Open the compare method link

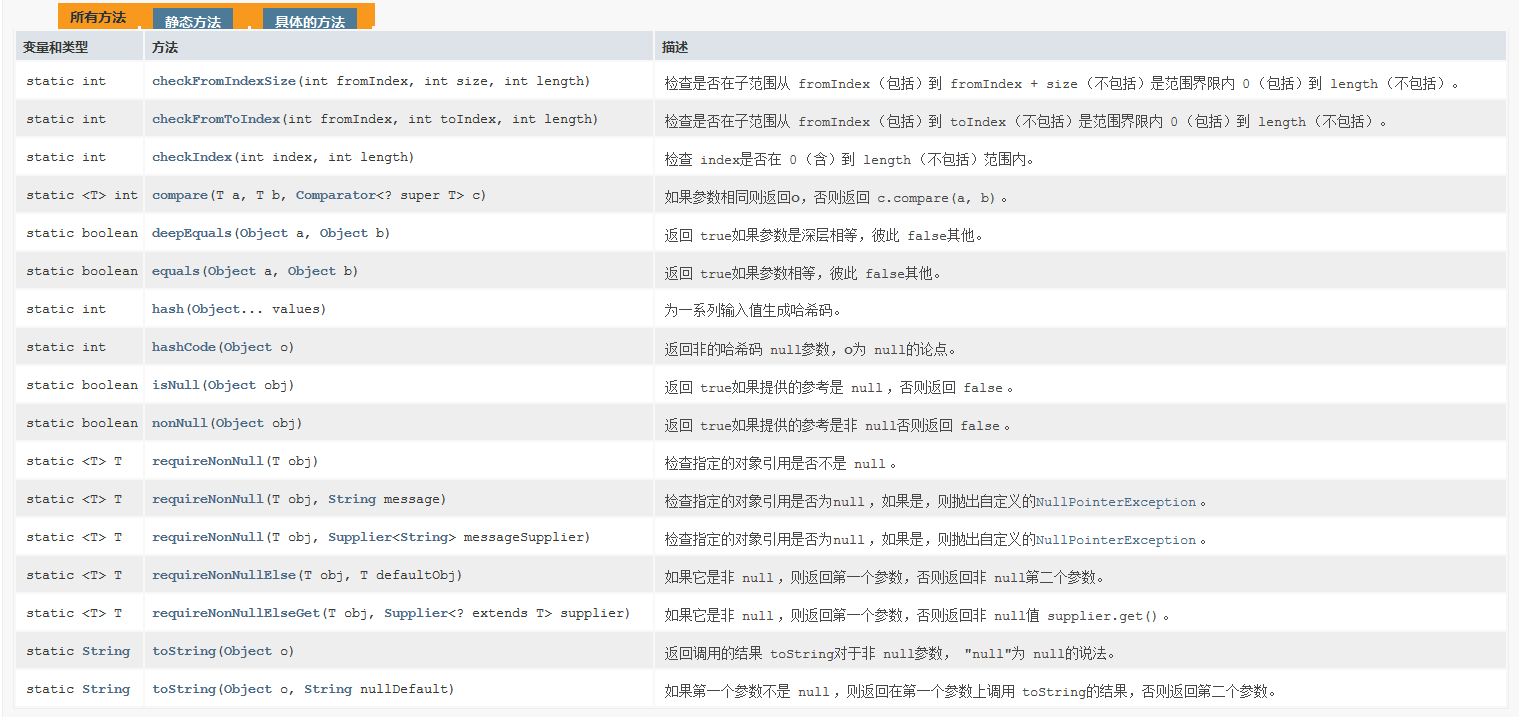(x=180, y=195)
